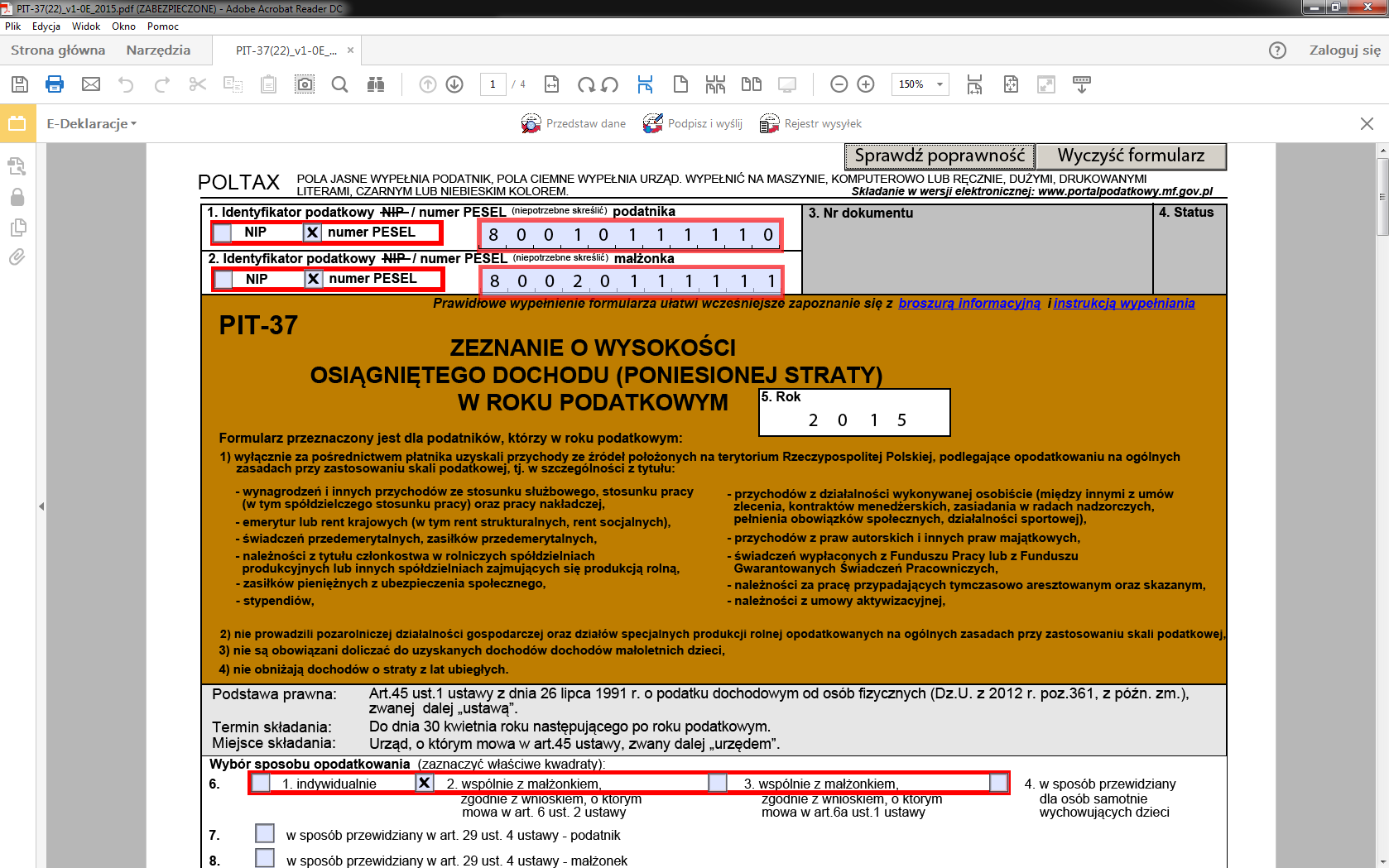Click the podatnik PESEL number field
This screenshot has height=868, width=1389.
630,235
